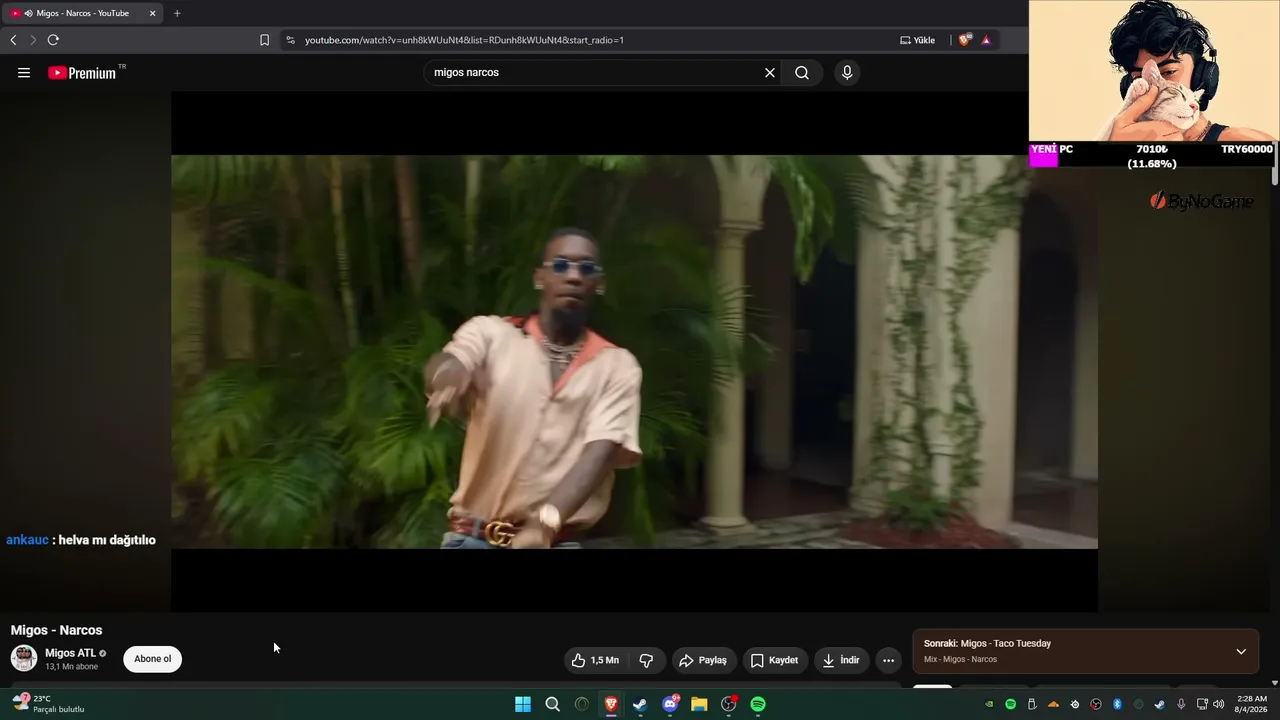This screenshot has height=720, width=1280.
Task: Click the tray microphone icon
Action: [1181, 704]
